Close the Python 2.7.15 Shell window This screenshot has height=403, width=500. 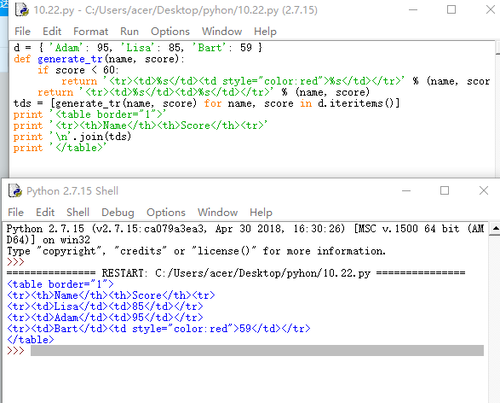tap(483, 191)
